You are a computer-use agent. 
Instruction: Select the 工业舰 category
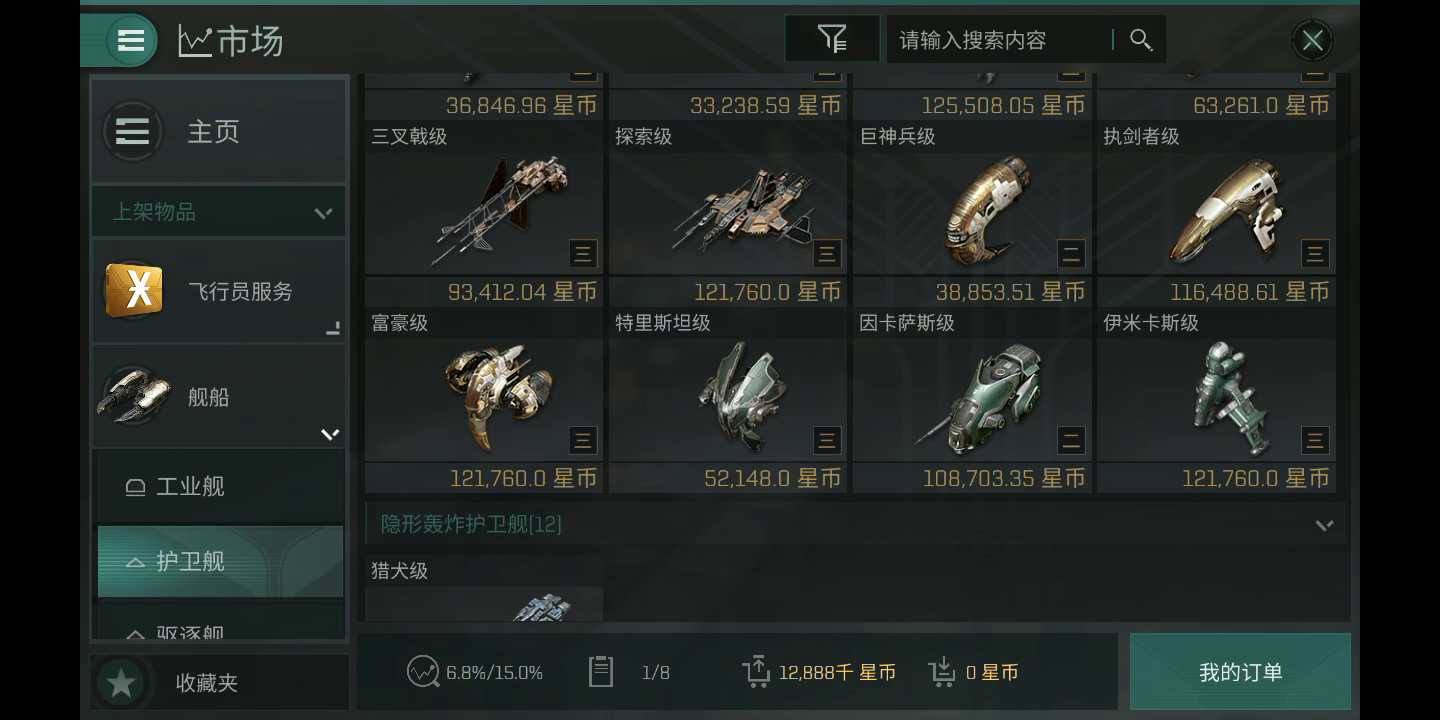[x=220, y=487]
